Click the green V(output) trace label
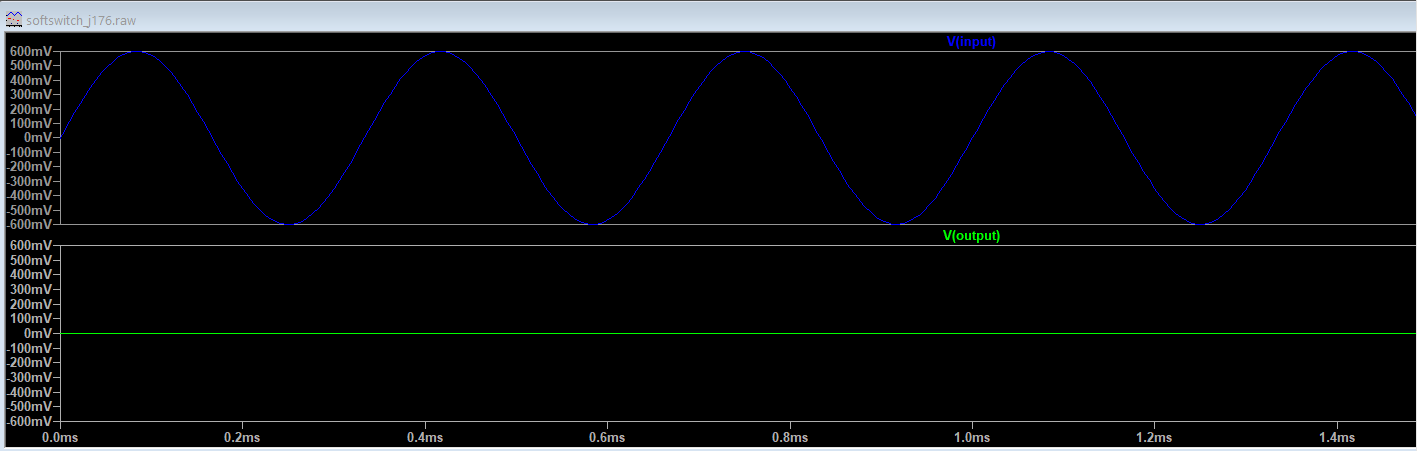This screenshot has height=451, width=1418. 971,236
